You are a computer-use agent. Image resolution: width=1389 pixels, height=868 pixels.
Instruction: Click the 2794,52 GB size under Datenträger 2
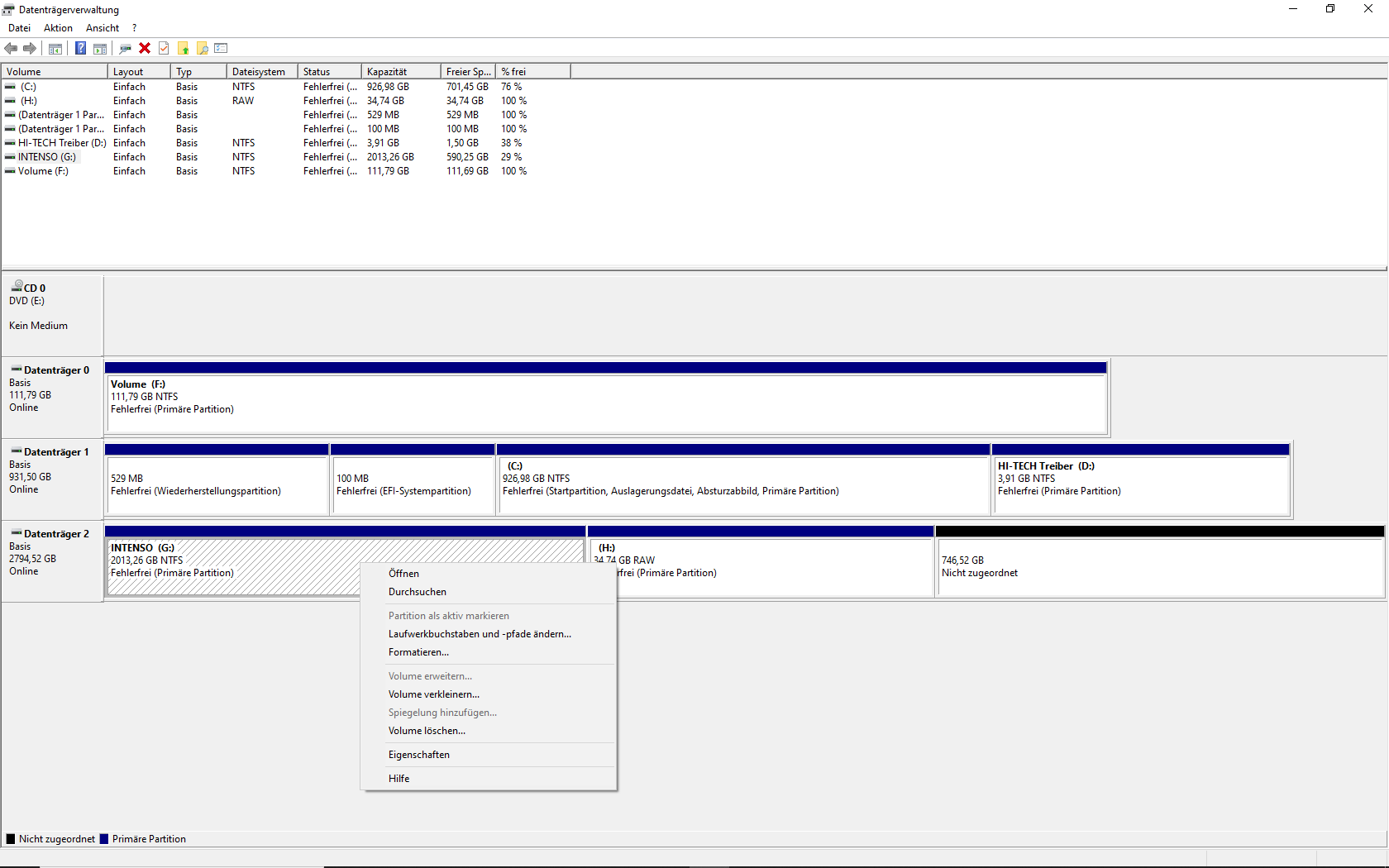(x=32, y=559)
